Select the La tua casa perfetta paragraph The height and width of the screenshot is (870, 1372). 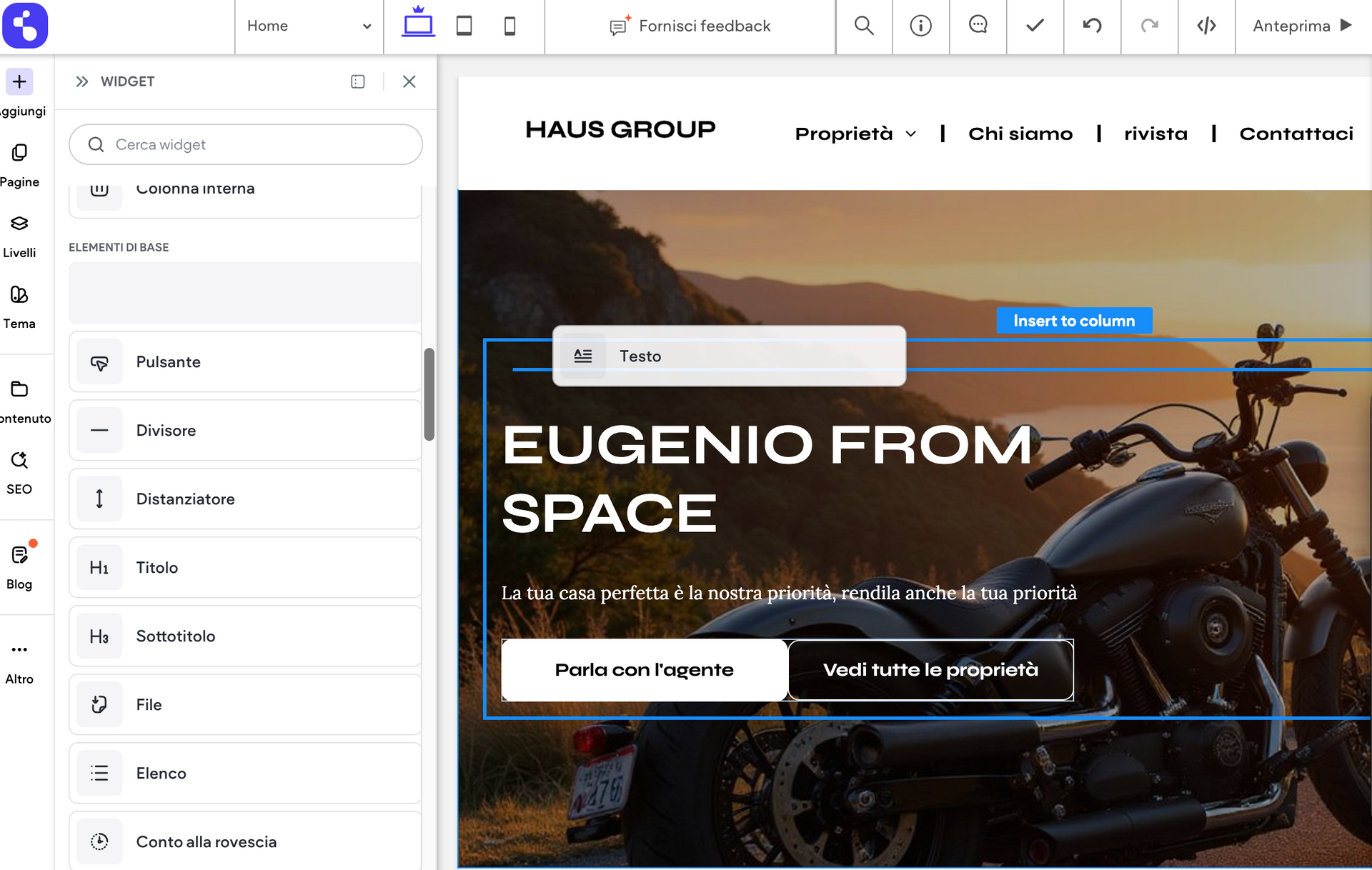789,593
